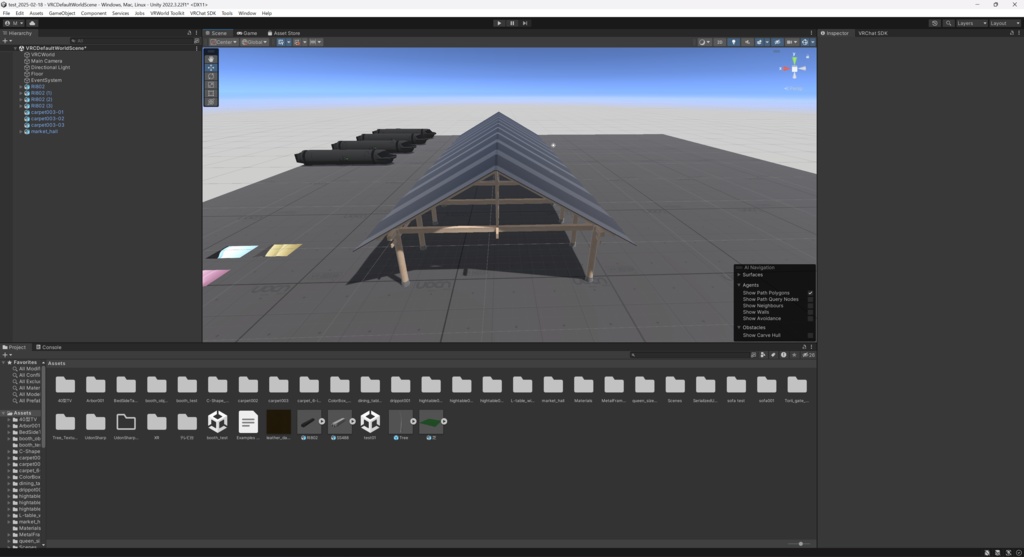1024x557 pixels.
Task: Open cloud services icon
Action: [x=32, y=23]
